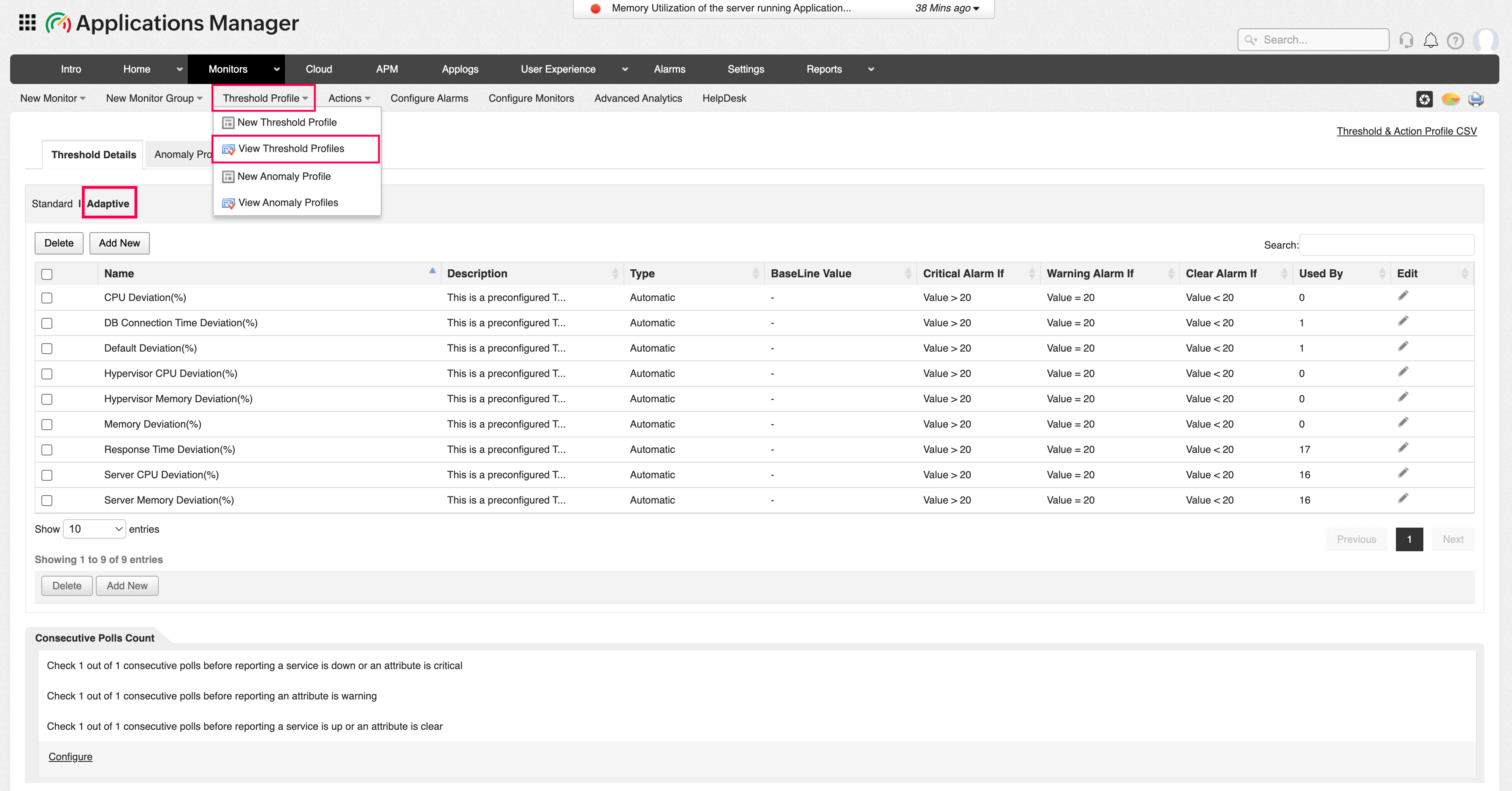Open the Threshold & Action Profile CSV link
This screenshot has width=1512, height=791.
click(x=1406, y=131)
